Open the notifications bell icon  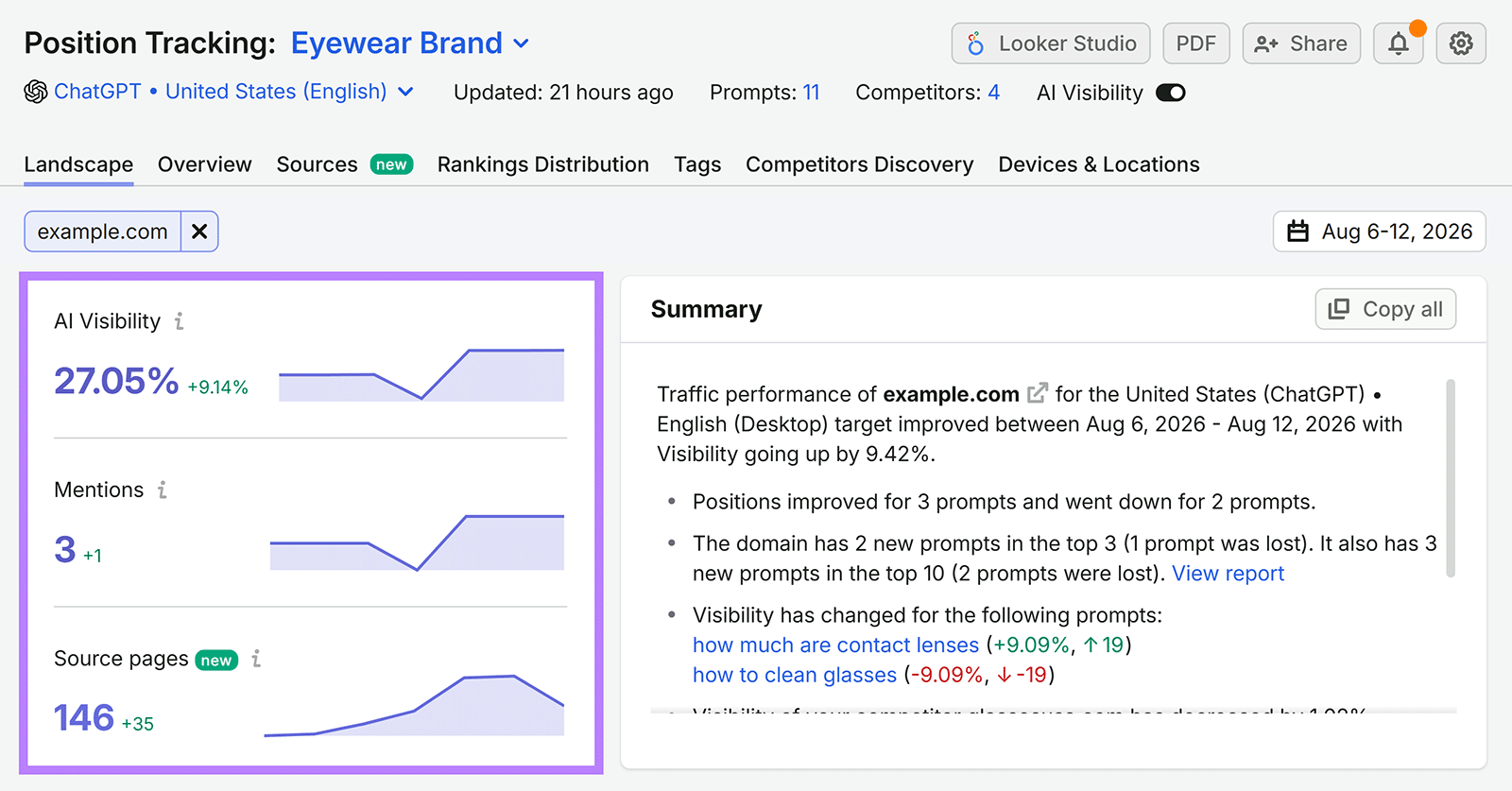coord(1398,43)
